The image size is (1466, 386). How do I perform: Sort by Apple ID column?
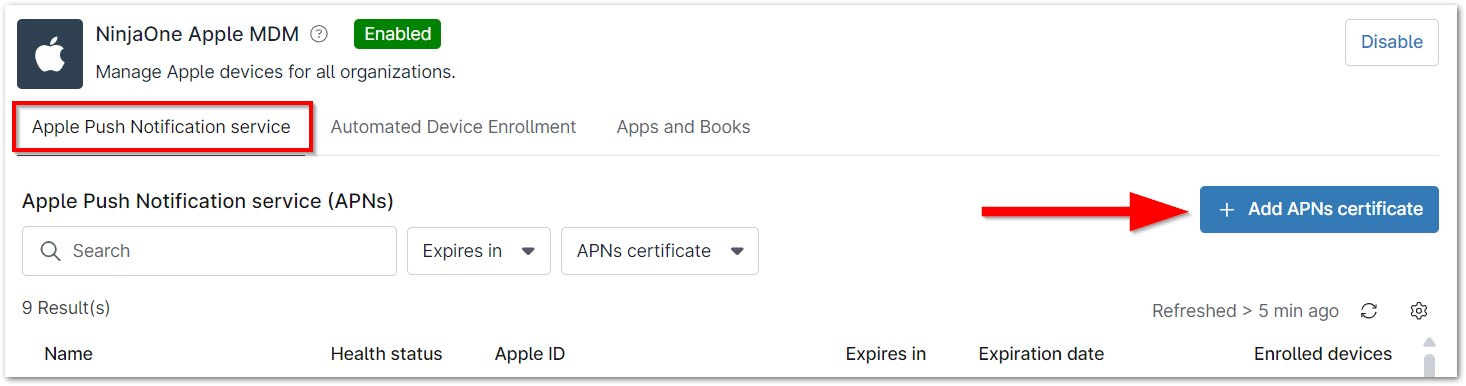pos(530,354)
